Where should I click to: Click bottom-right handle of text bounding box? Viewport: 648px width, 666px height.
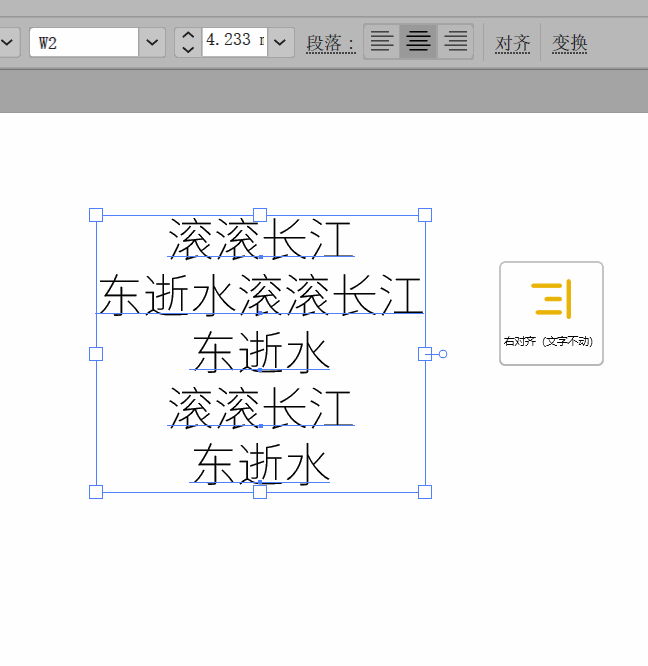[x=425, y=492]
